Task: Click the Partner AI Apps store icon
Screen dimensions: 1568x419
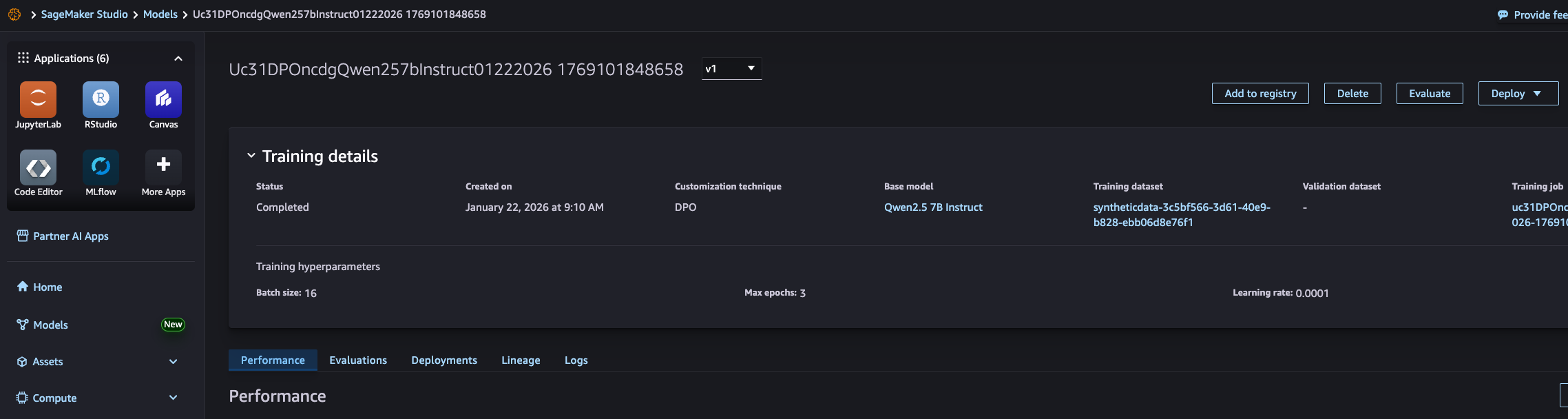Action: [x=23, y=236]
